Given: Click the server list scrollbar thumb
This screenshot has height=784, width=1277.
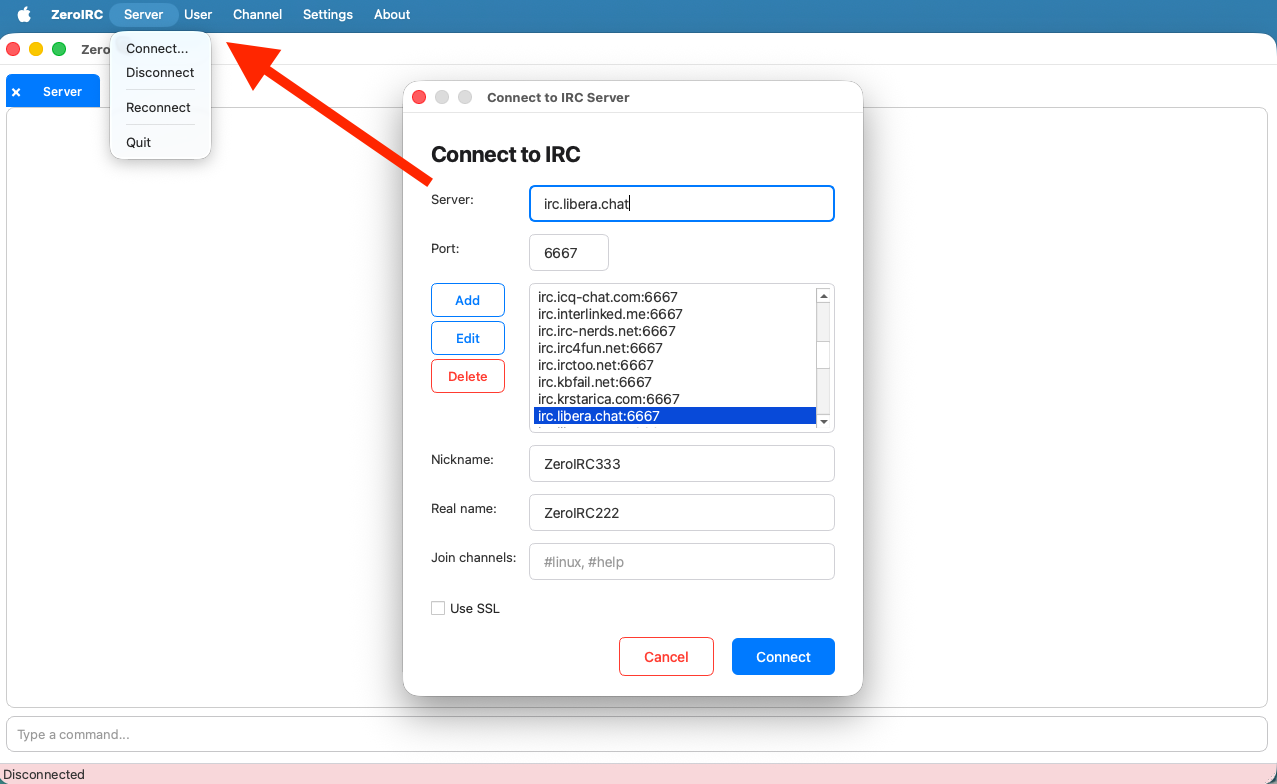Looking at the screenshot, I should (824, 355).
